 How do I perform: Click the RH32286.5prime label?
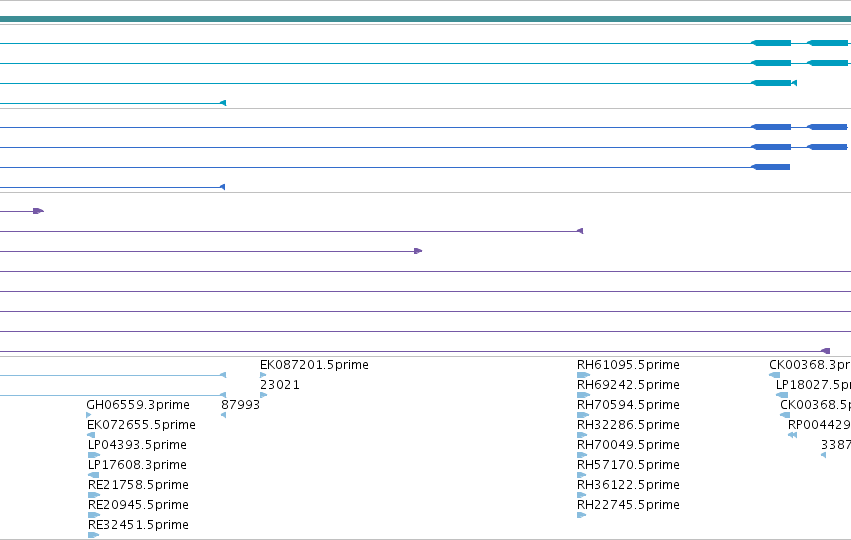628,425
